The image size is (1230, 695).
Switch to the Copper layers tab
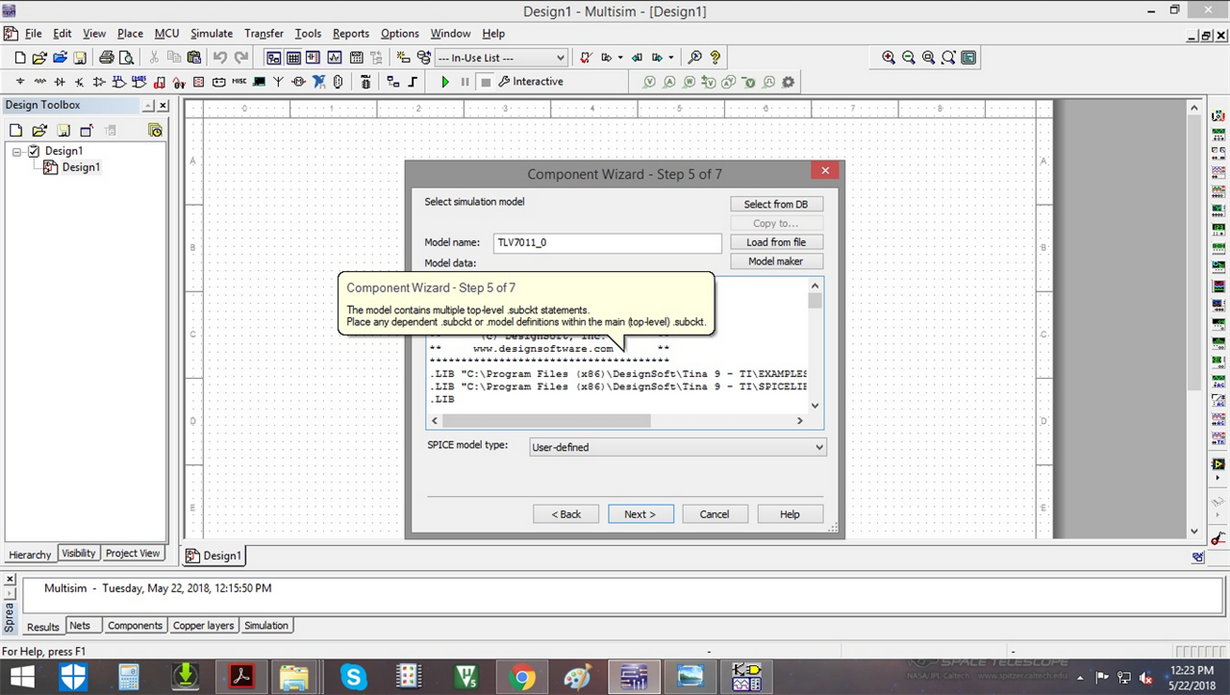pos(204,626)
